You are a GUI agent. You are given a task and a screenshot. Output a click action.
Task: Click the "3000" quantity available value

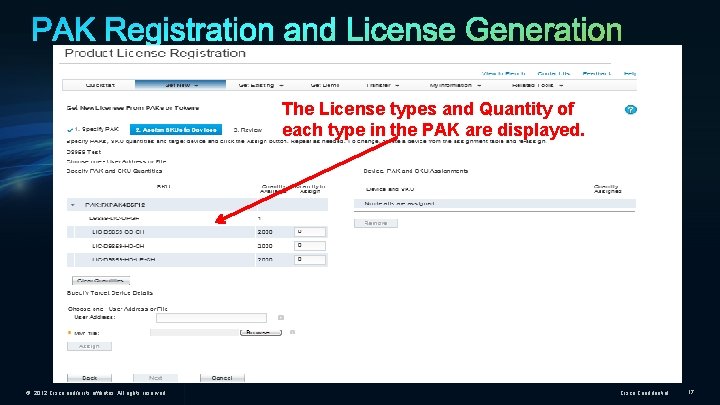265,246
